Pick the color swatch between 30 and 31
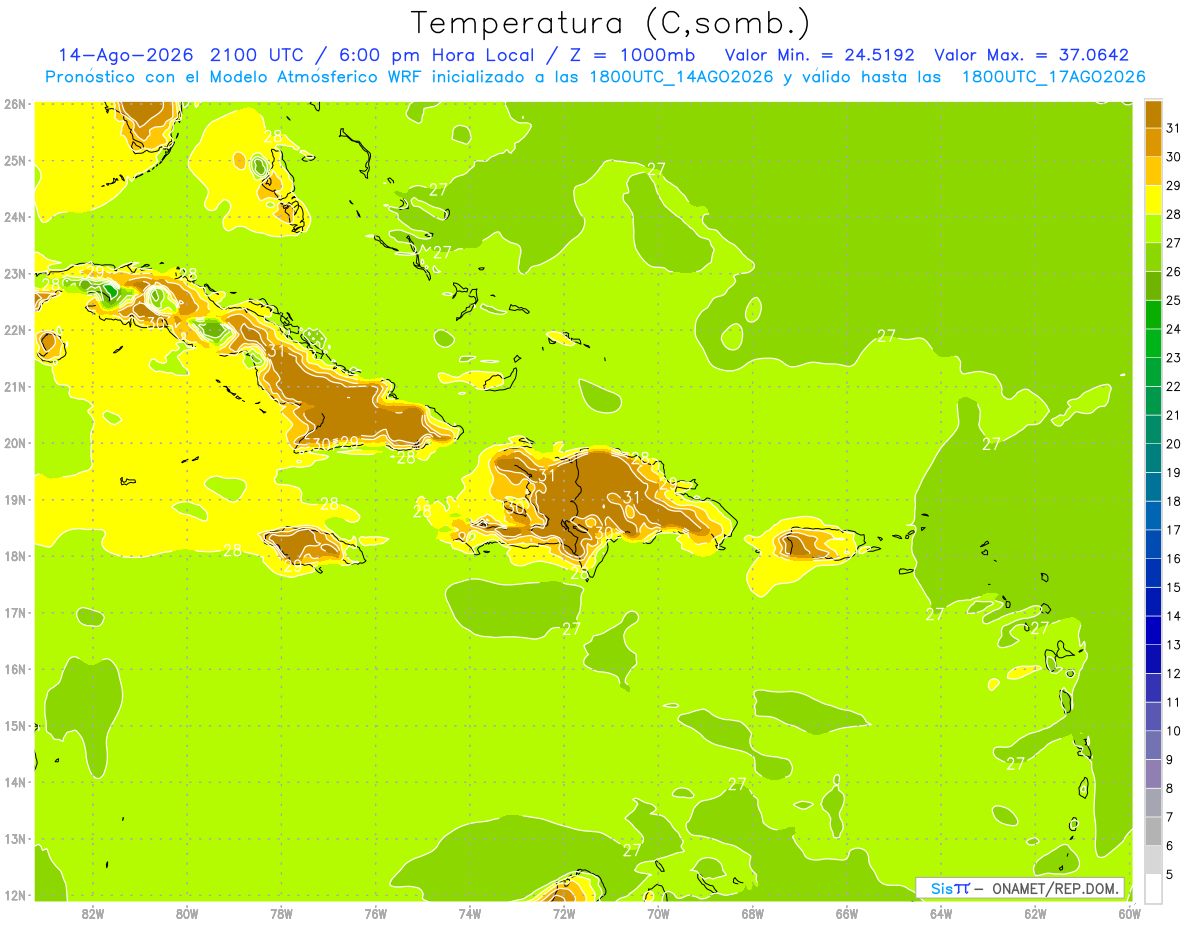Image resolution: width=1200 pixels, height=927 pixels. (1153, 142)
